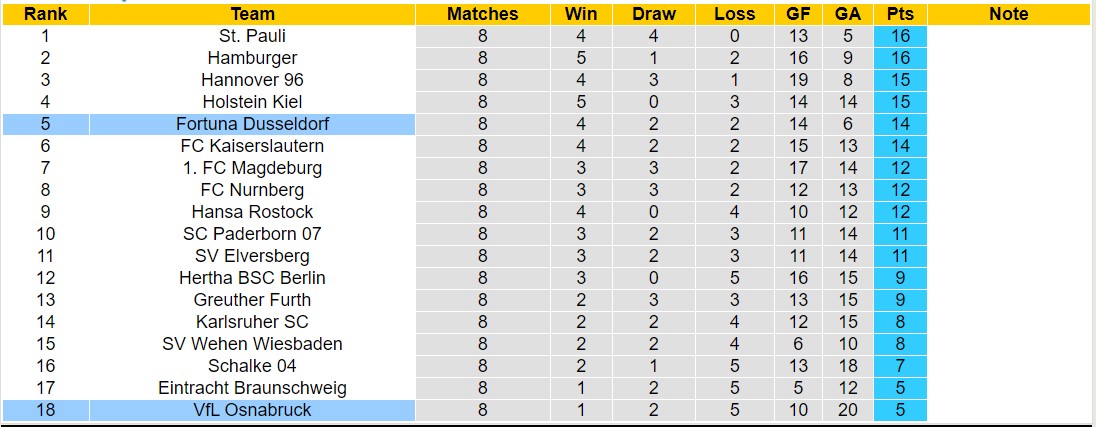The width and height of the screenshot is (1096, 427).
Task: Select Hannover 96 in the table
Action: 252,80
